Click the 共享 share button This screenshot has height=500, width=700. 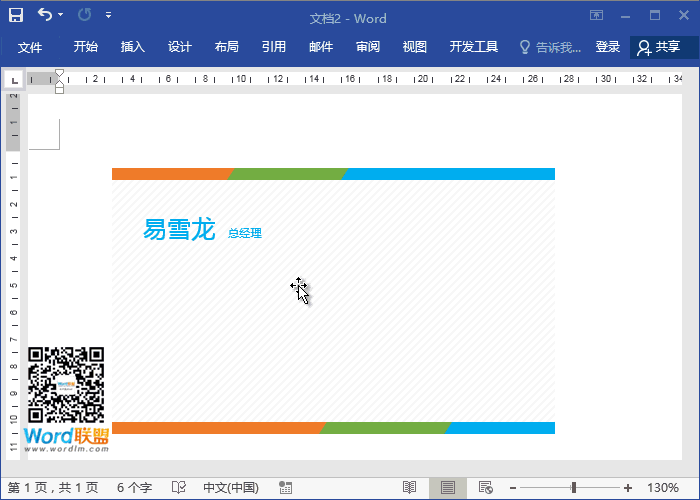click(x=663, y=47)
